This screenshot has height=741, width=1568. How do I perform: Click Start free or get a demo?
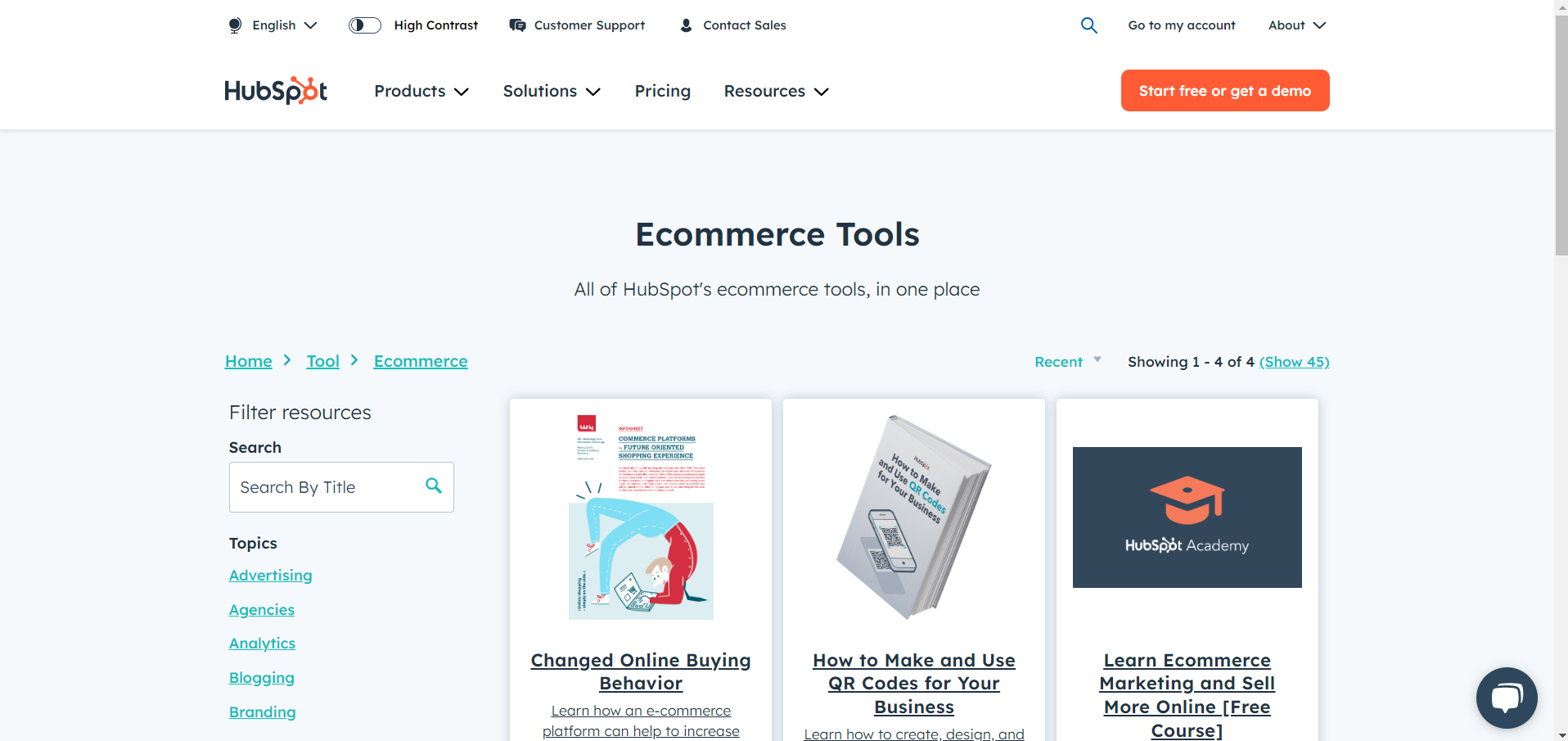click(x=1225, y=90)
